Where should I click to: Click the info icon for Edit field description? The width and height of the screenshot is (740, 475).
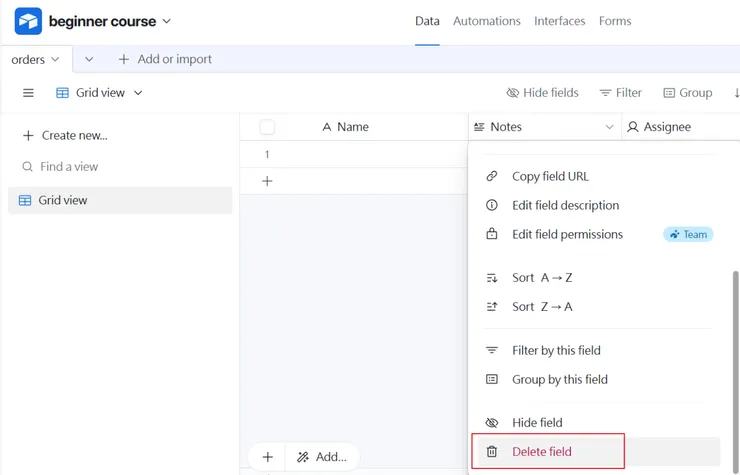492,205
